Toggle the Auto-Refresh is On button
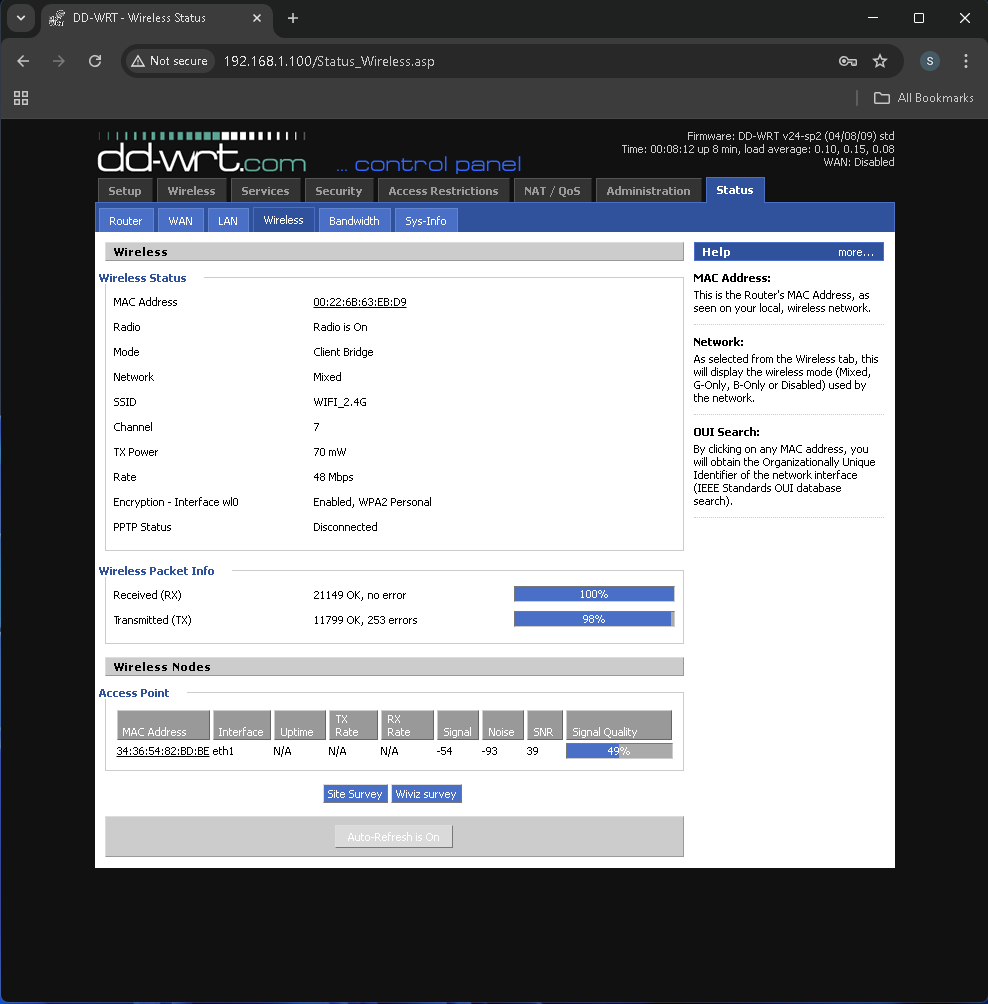The image size is (988, 1004). pos(393,837)
